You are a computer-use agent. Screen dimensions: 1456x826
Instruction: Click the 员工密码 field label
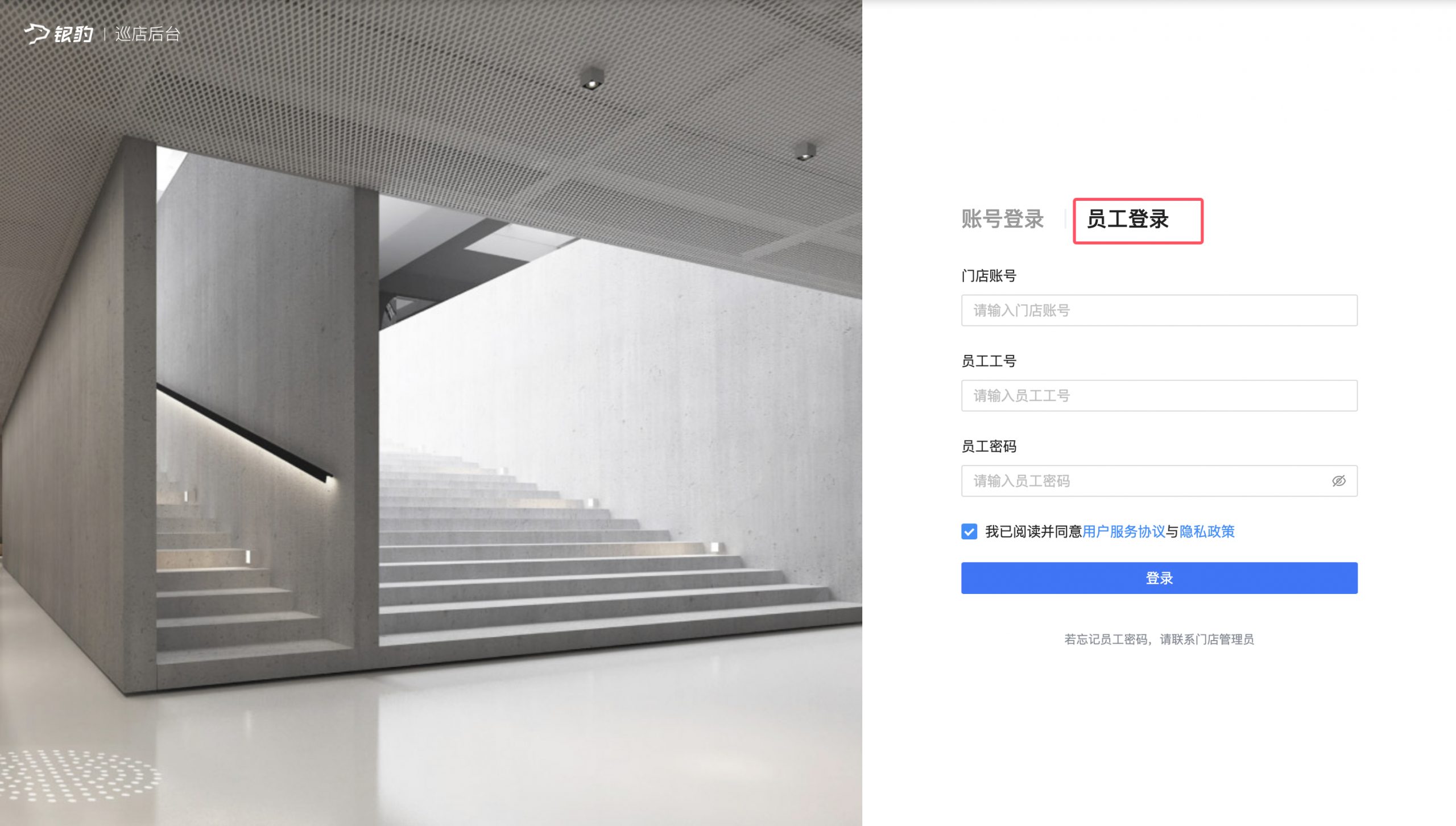coord(988,447)
